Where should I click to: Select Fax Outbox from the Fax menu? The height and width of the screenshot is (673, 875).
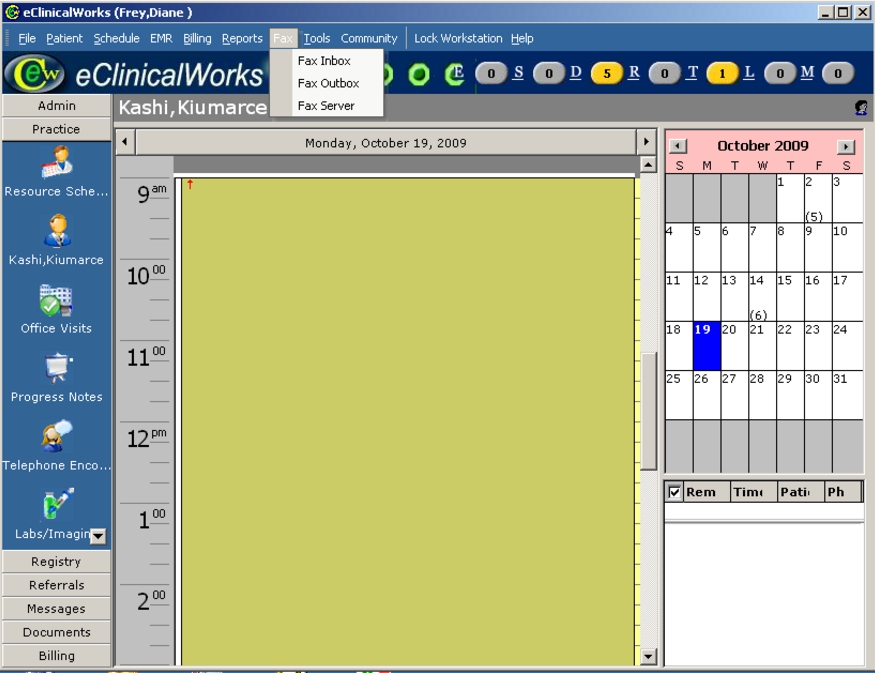[x=327, y=83]
